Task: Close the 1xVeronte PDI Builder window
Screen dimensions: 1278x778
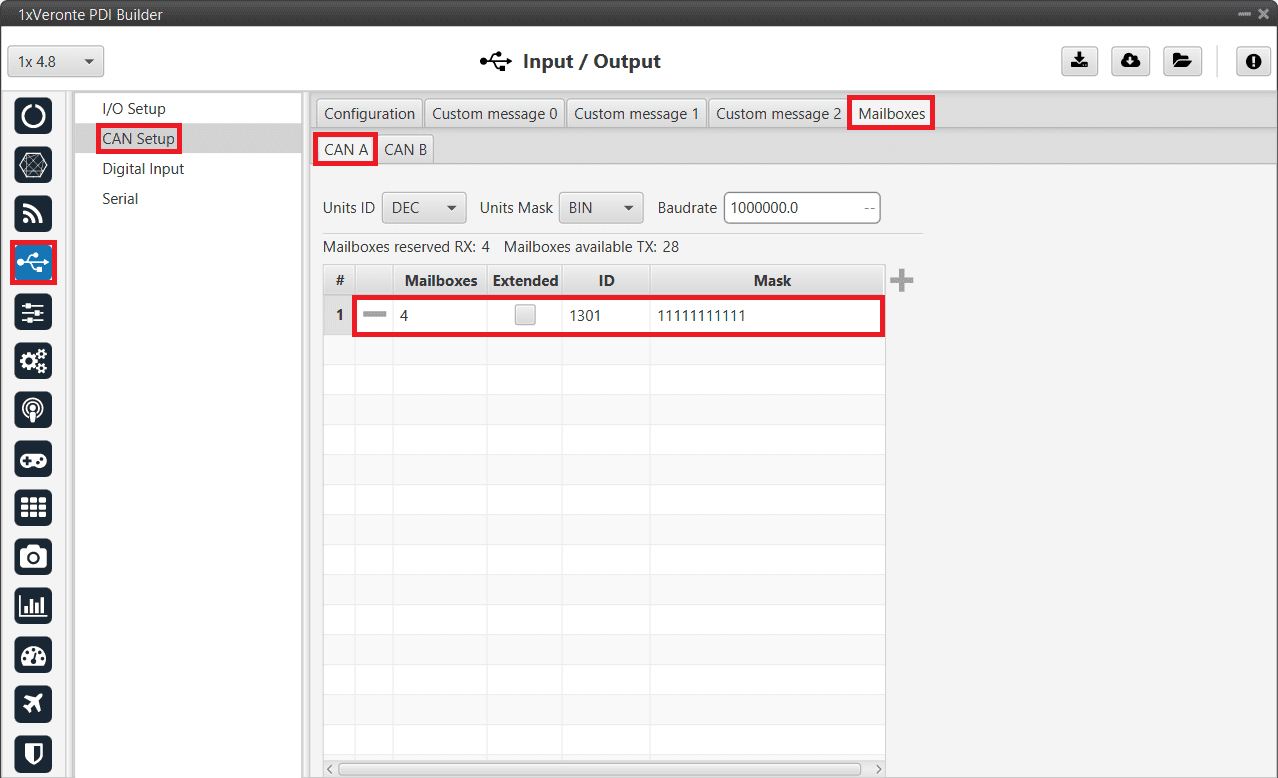Action: [1263, 14]
